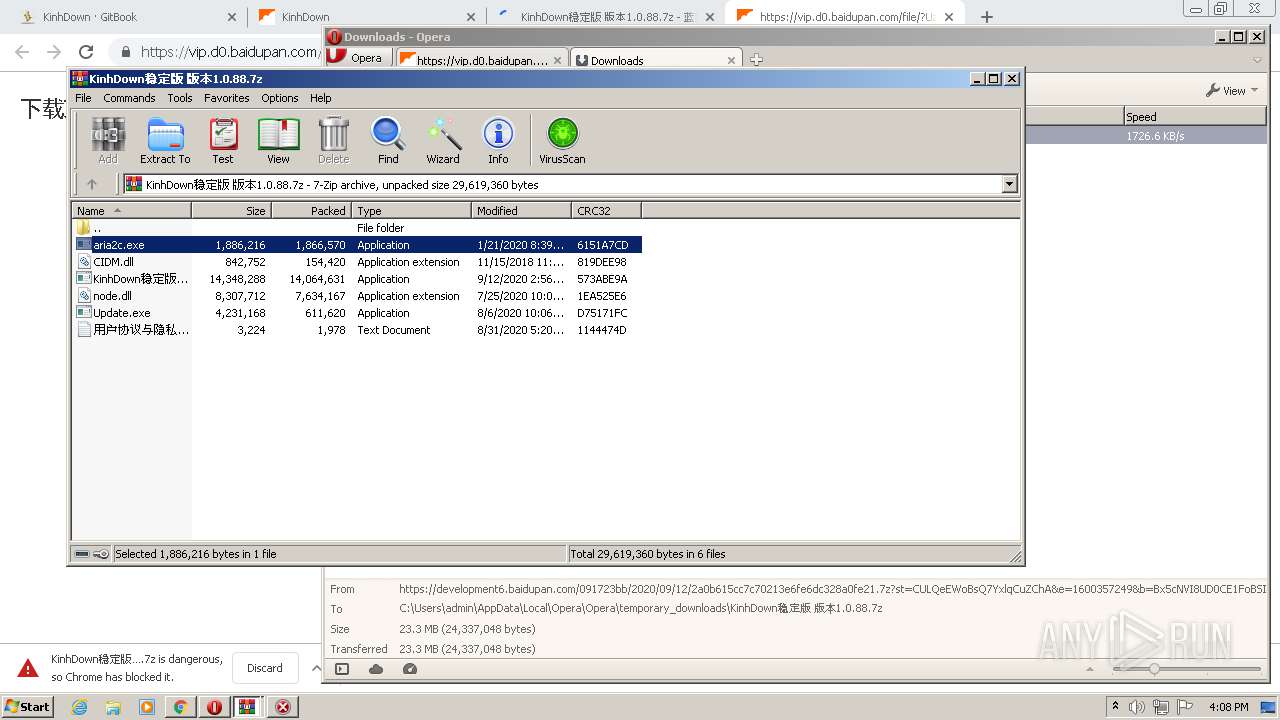Image resolution: width=1280 pixels, height=720 pixels.
Task: Open the Favorites menu
Action: click(227, 98)
